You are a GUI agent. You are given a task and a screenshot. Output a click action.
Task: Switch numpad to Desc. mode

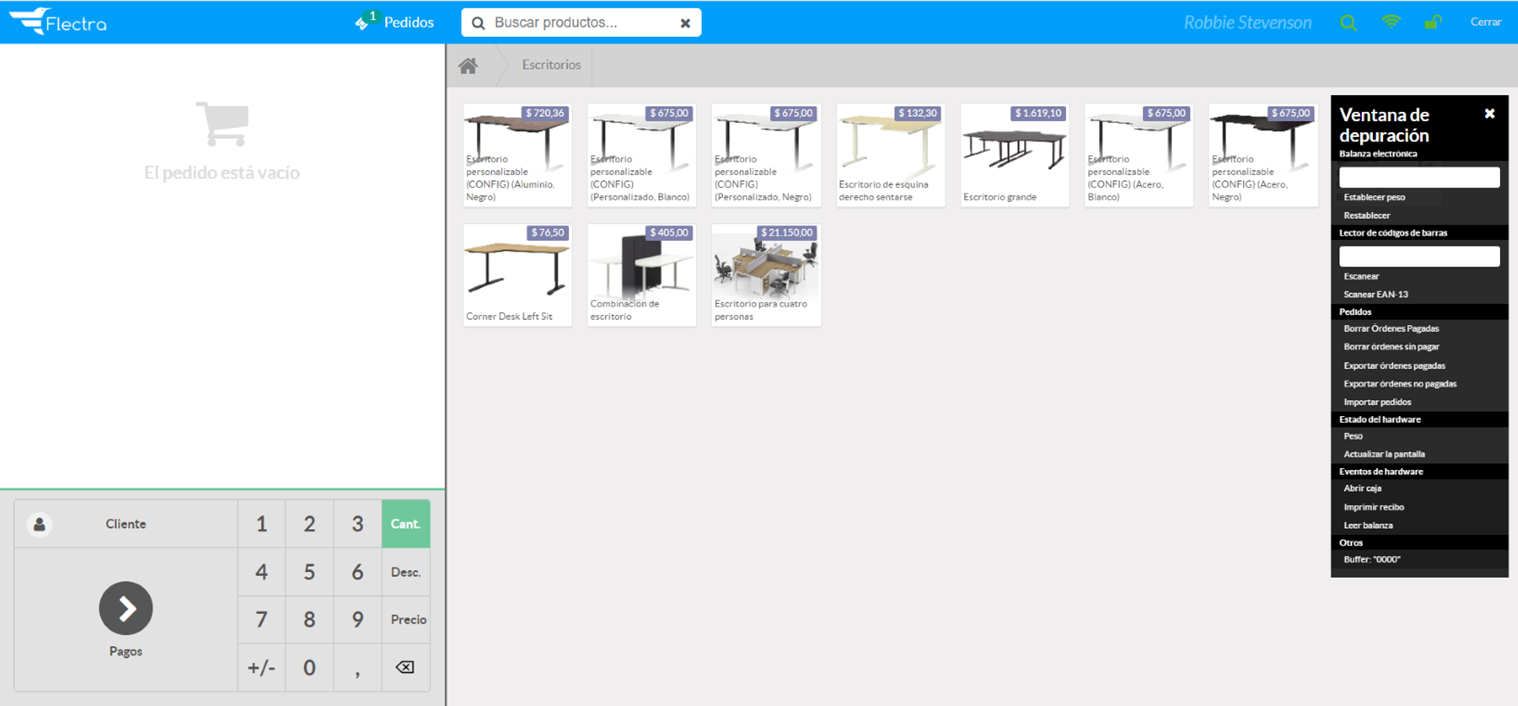pyautogui.click(x=405, y=572)
